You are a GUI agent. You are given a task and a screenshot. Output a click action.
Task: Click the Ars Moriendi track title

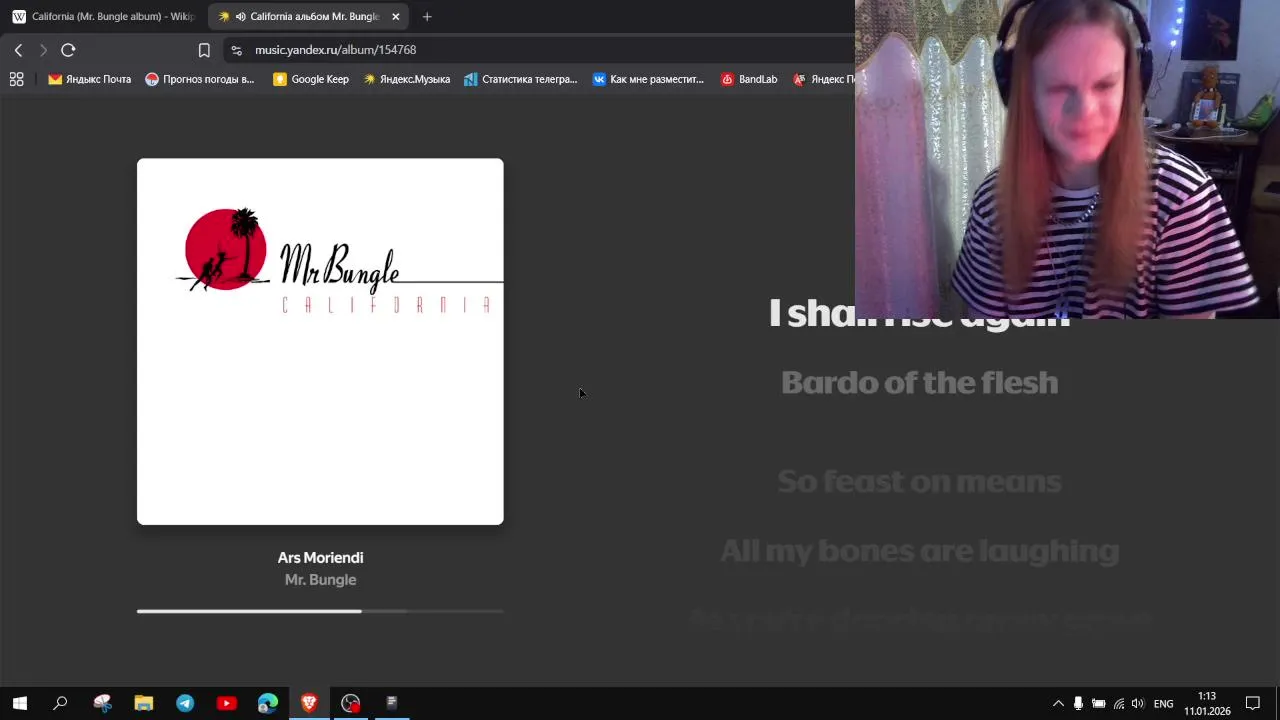(x=320, y=558)
